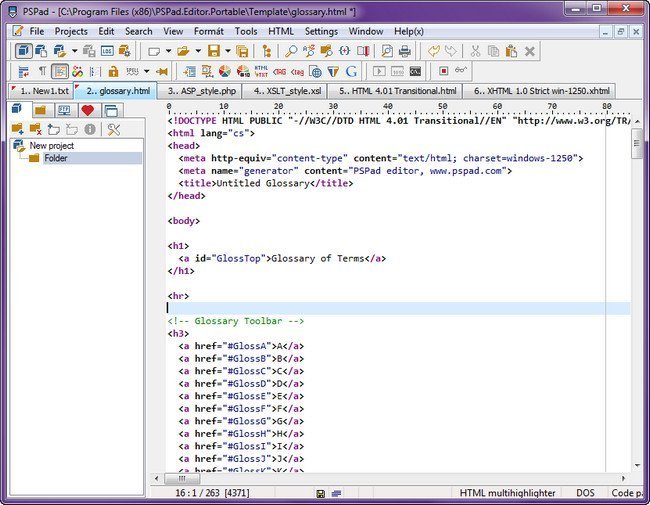Image resolution: width=650 pixels, height=505 pixels.
Task: Expand the Save dropdown arrow
Action: point(228,51)
